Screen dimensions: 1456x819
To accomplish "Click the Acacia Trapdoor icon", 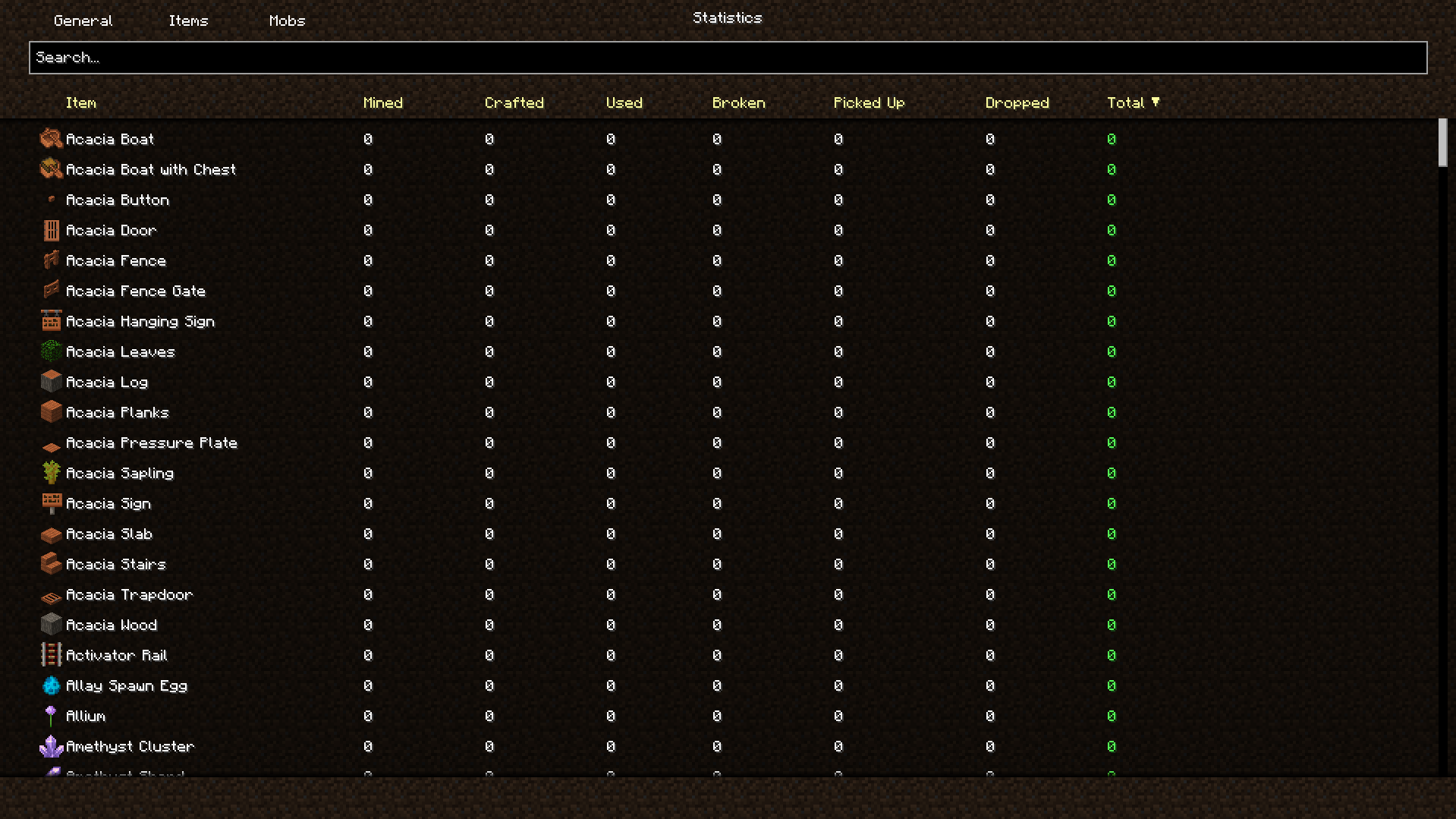I will click(x=51, y=597).
